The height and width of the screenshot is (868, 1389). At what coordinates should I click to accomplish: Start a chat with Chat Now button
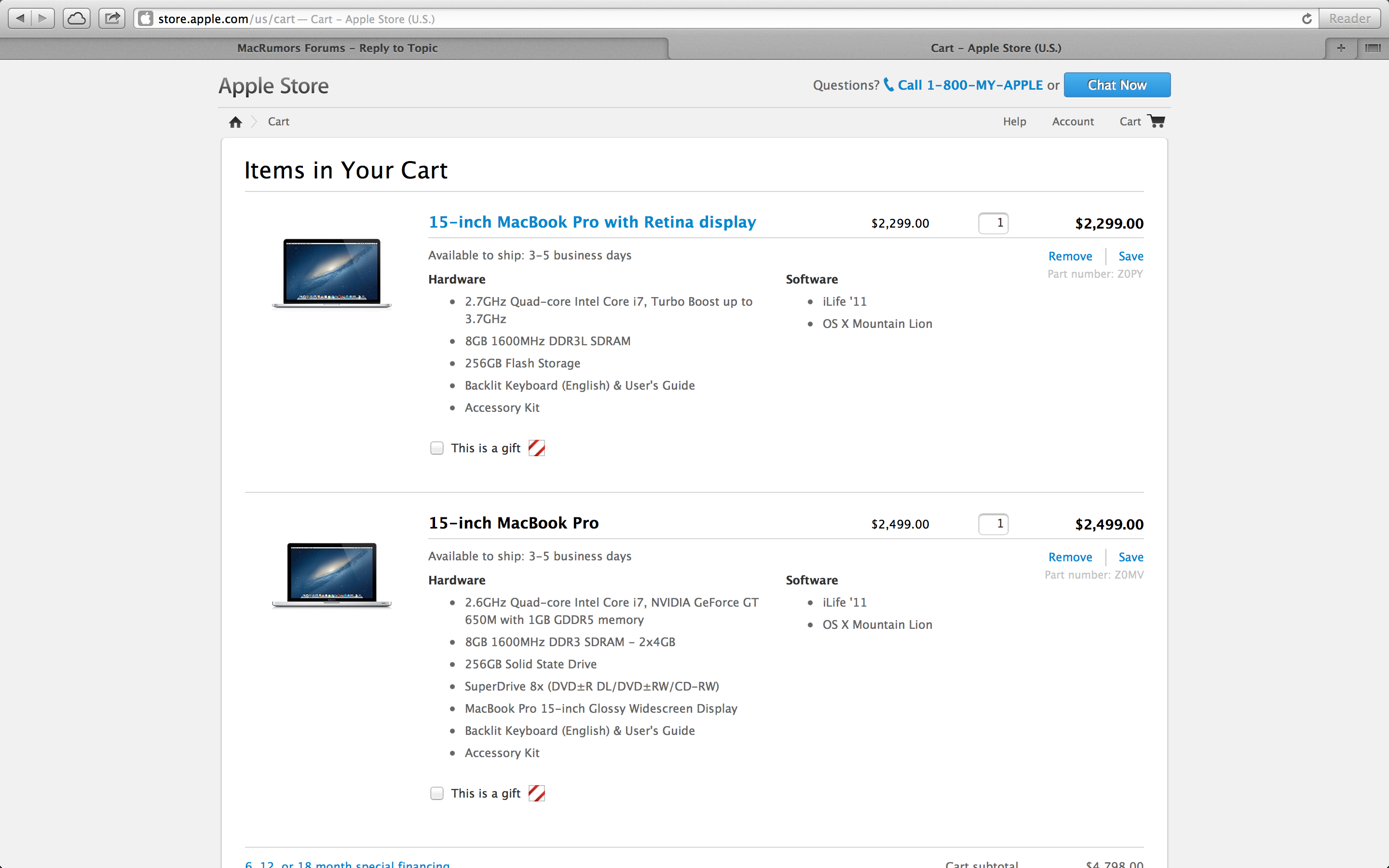point(1117,85)
